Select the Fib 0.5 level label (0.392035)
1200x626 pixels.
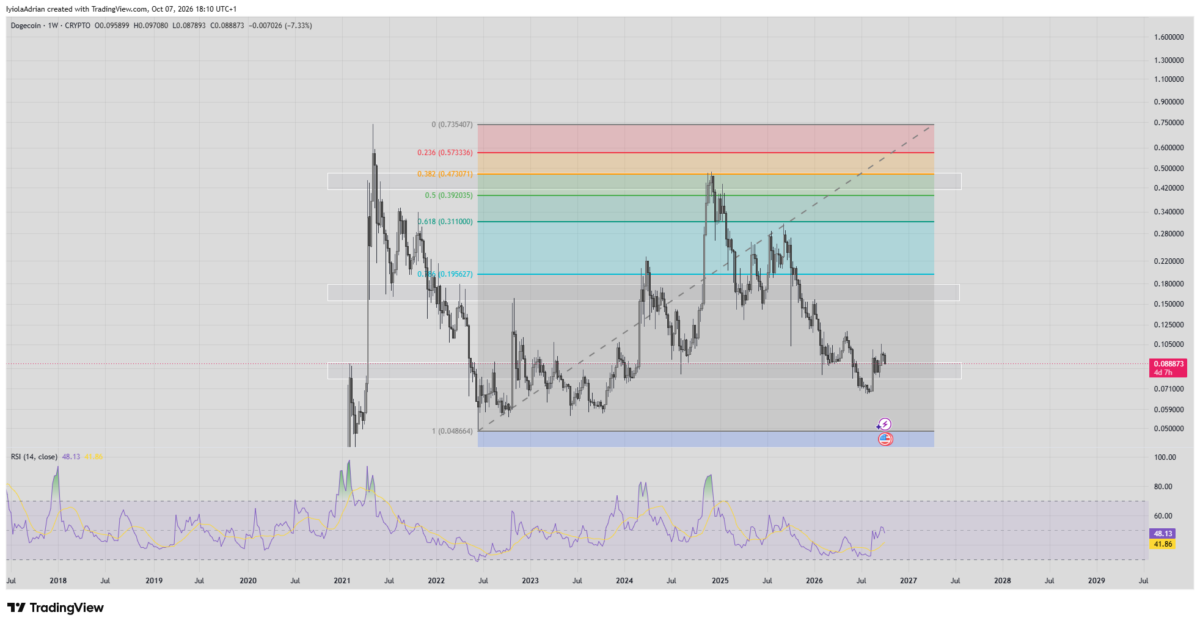click(449, 195)
